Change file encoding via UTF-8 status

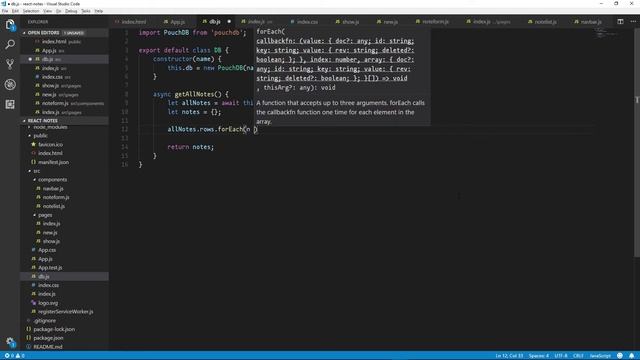click(561, 356)
